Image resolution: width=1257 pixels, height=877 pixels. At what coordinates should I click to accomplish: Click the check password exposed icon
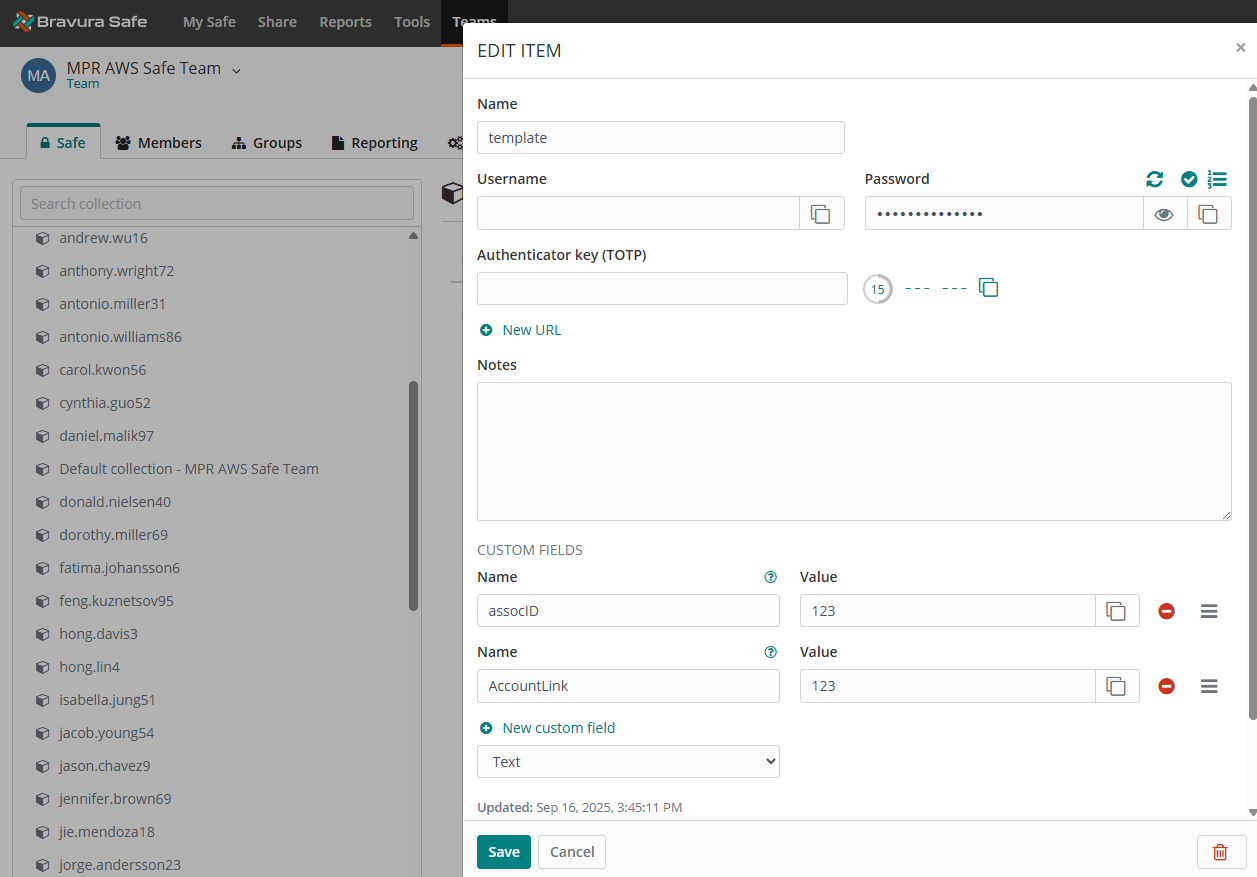[1189, 179]
